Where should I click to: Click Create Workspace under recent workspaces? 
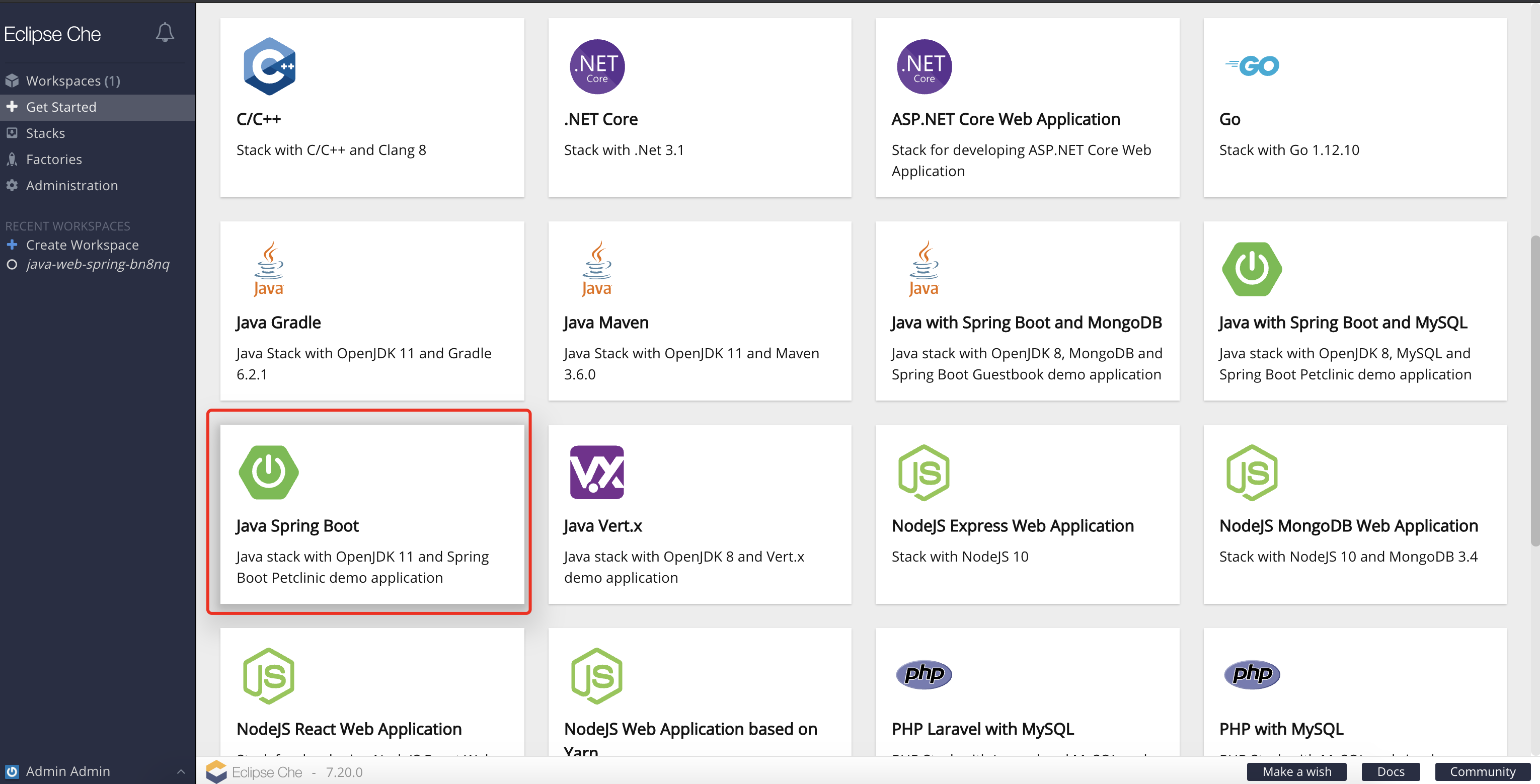(x=82, y=245)
